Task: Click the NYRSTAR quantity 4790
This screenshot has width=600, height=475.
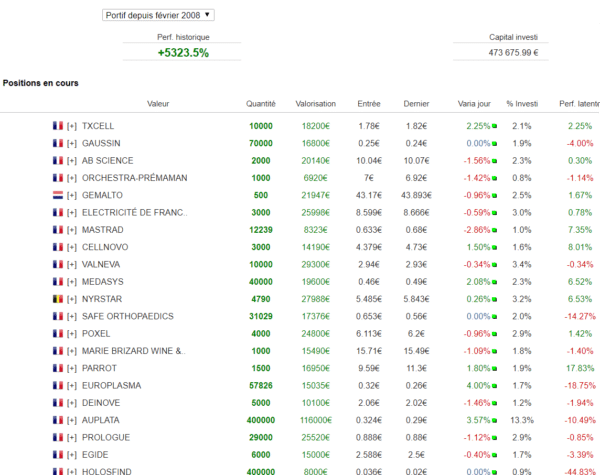Action: click(261, 299)
